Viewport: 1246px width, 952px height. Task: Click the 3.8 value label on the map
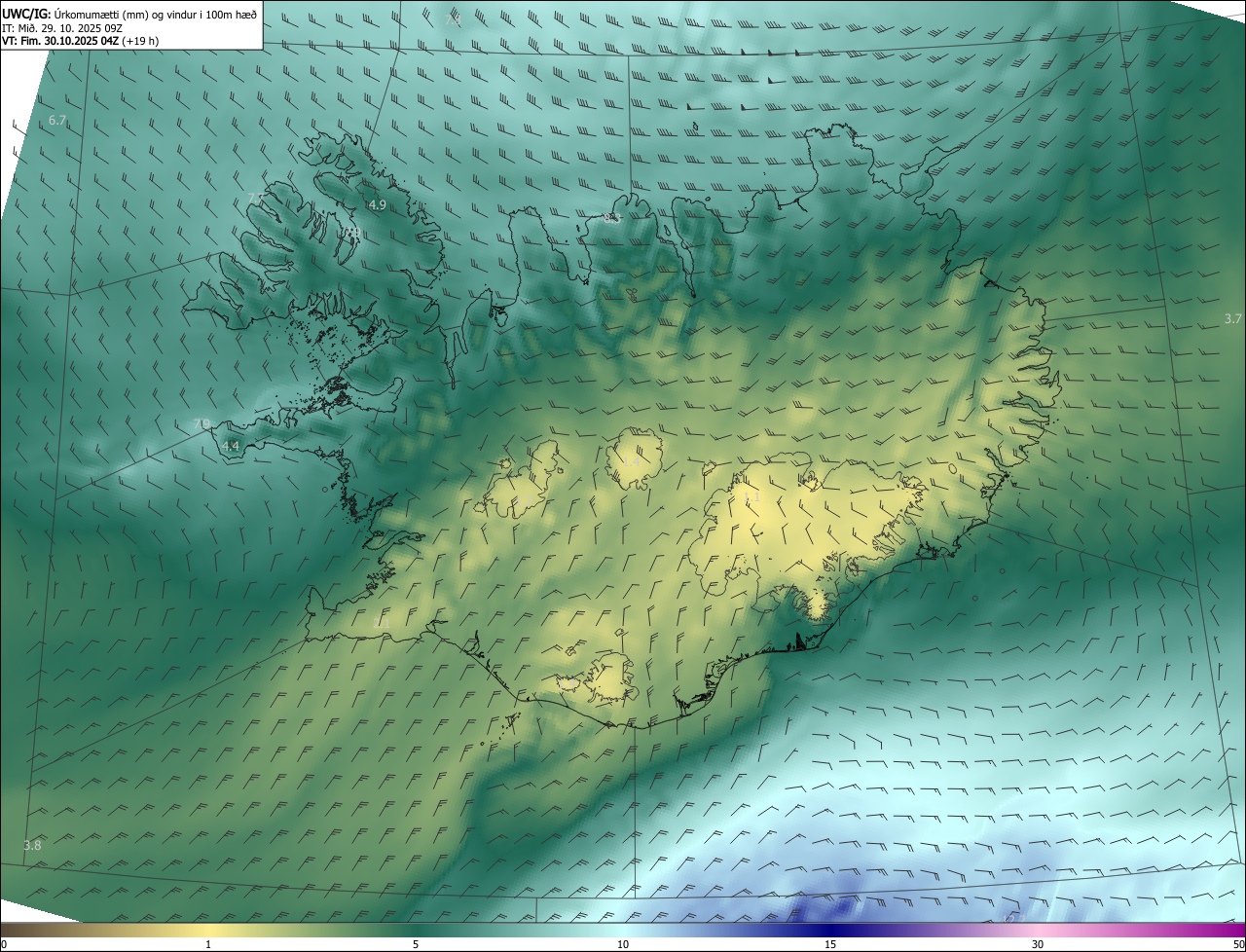click(x=32, y=845)
